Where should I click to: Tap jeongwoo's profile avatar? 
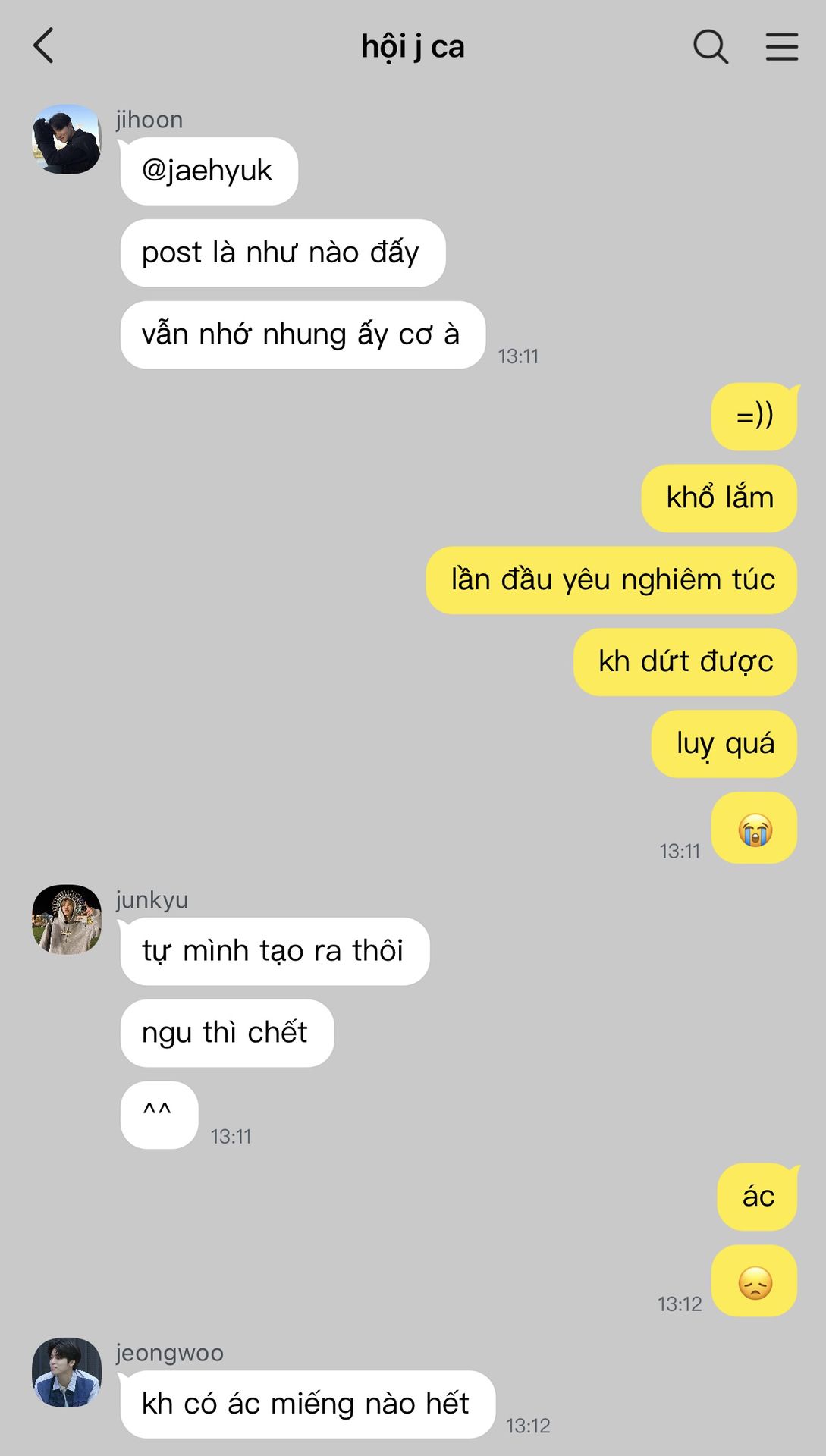67,1373
